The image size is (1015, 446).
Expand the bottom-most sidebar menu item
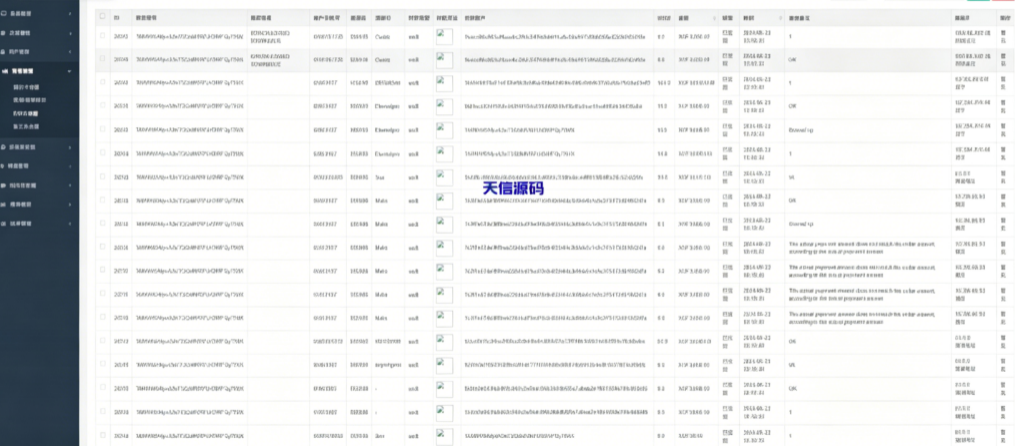pyautogui.click(x=39, y=223)
